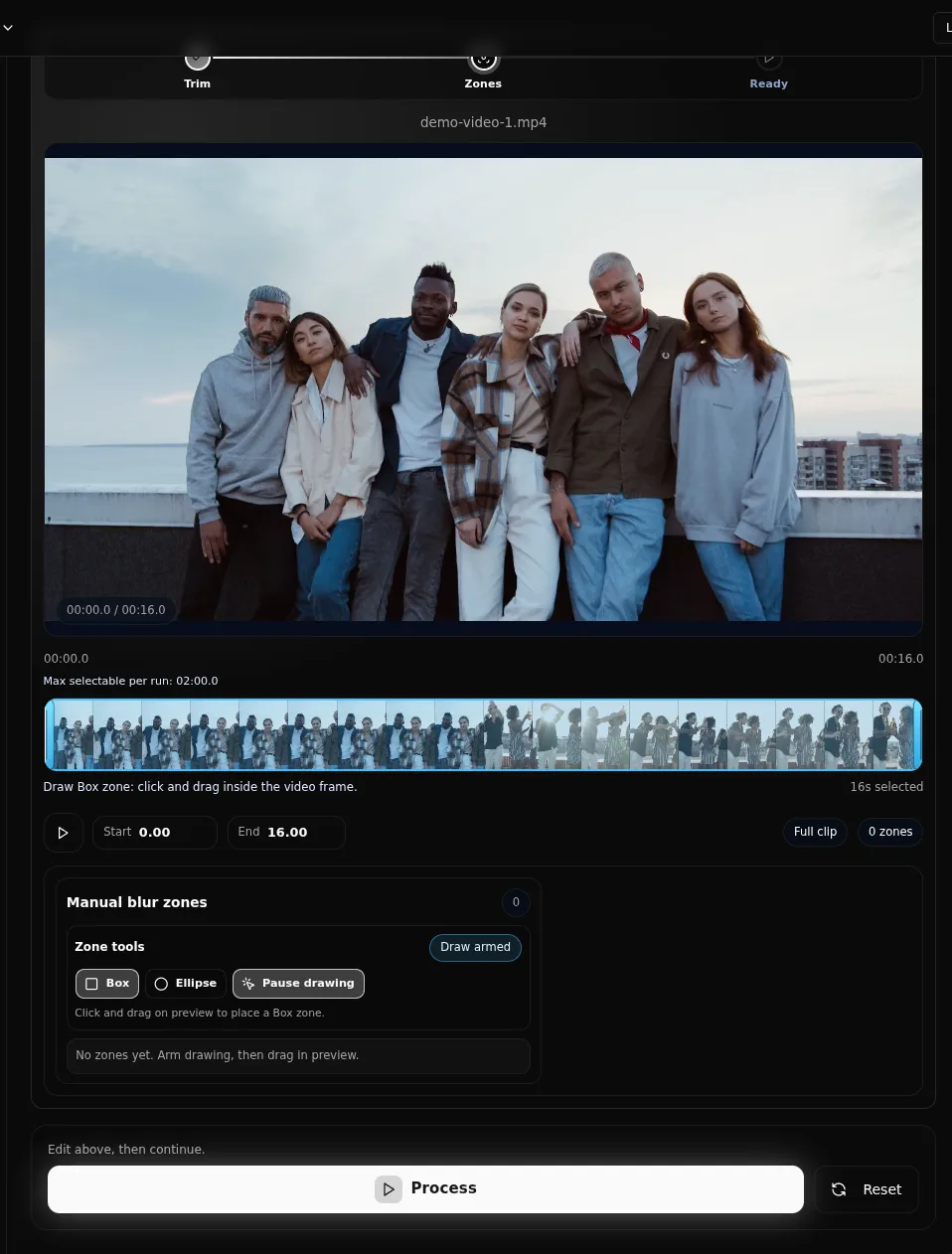Expand the top-left chevron dropdown

8,28
